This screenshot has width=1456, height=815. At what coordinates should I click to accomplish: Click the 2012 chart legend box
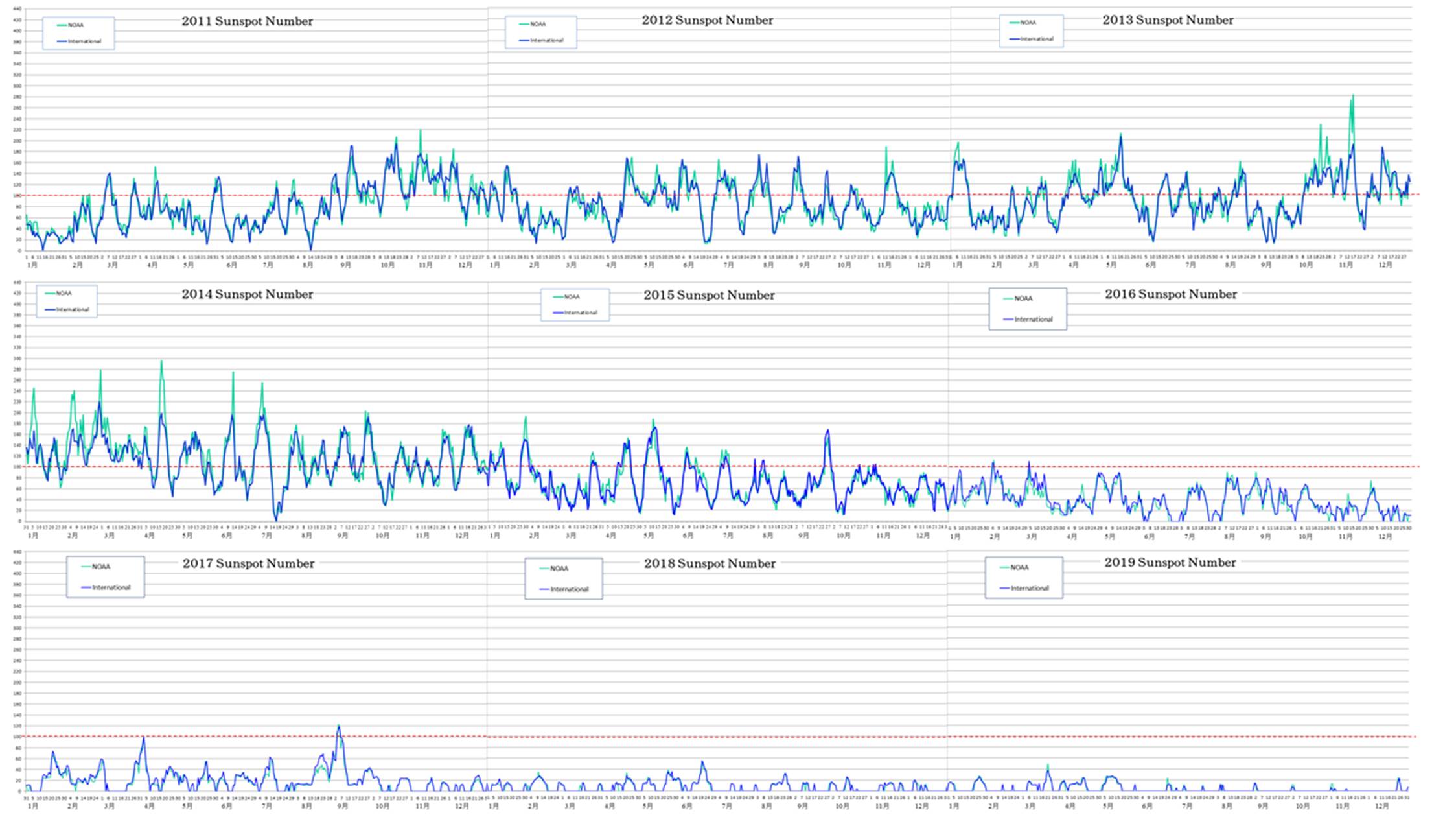click(x=540, y=32)
